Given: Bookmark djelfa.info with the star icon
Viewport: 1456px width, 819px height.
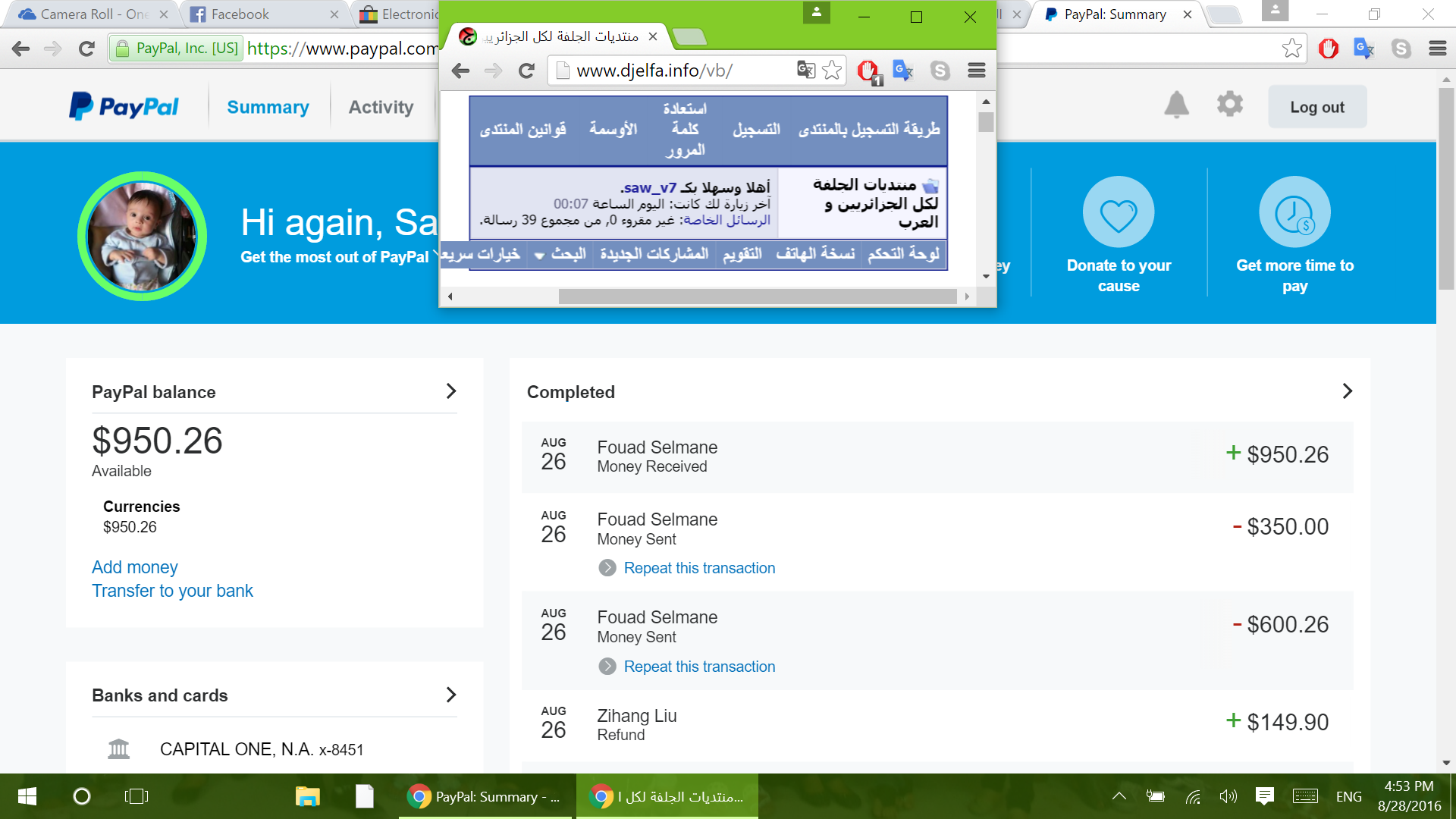Looking at the screenshot, I should click(x=832, y=71).
